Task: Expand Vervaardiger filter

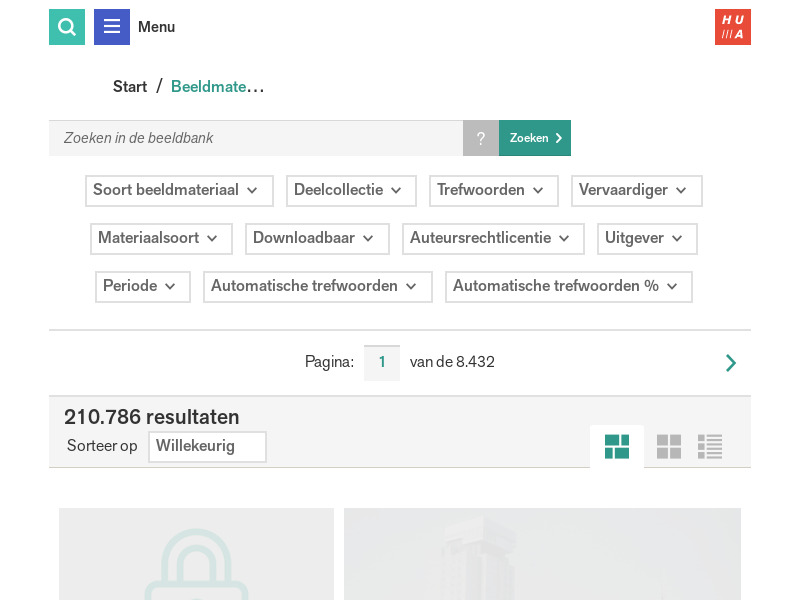Action: click(637, 191)
